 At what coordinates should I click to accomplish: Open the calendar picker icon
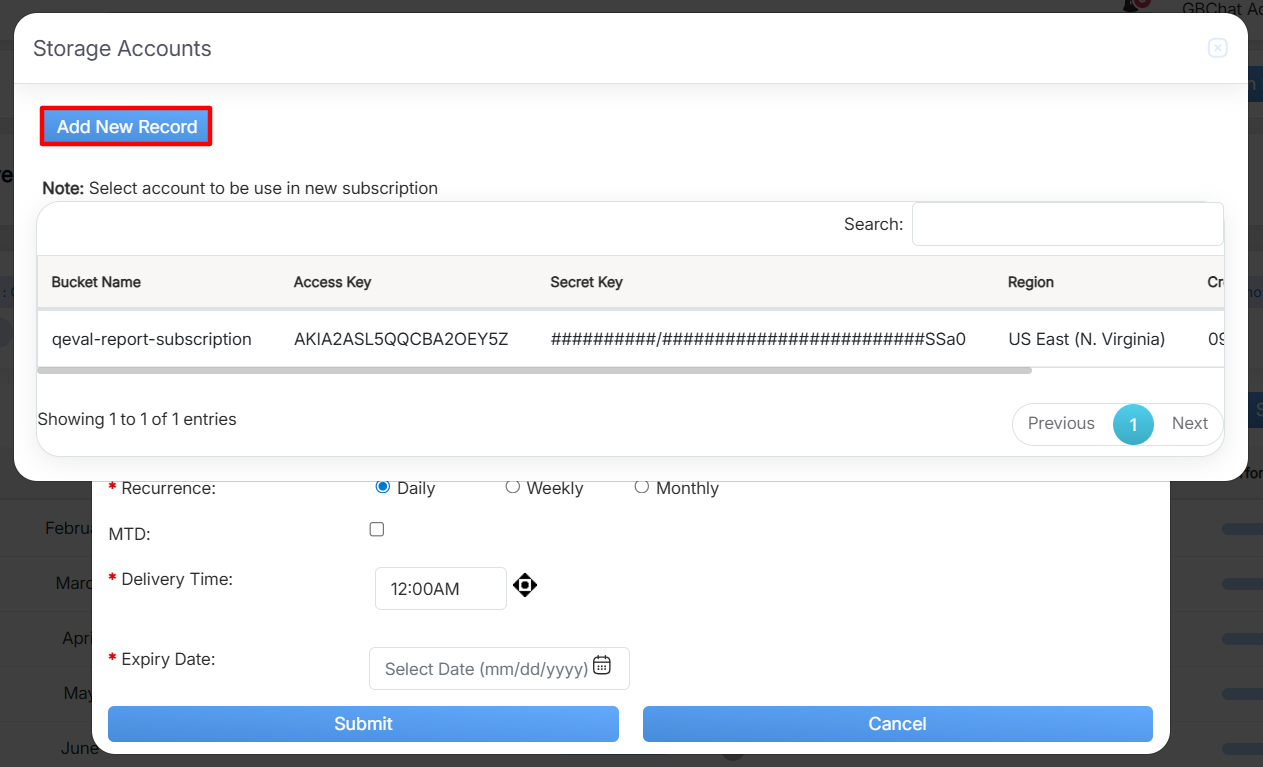[x=602, y=665]
